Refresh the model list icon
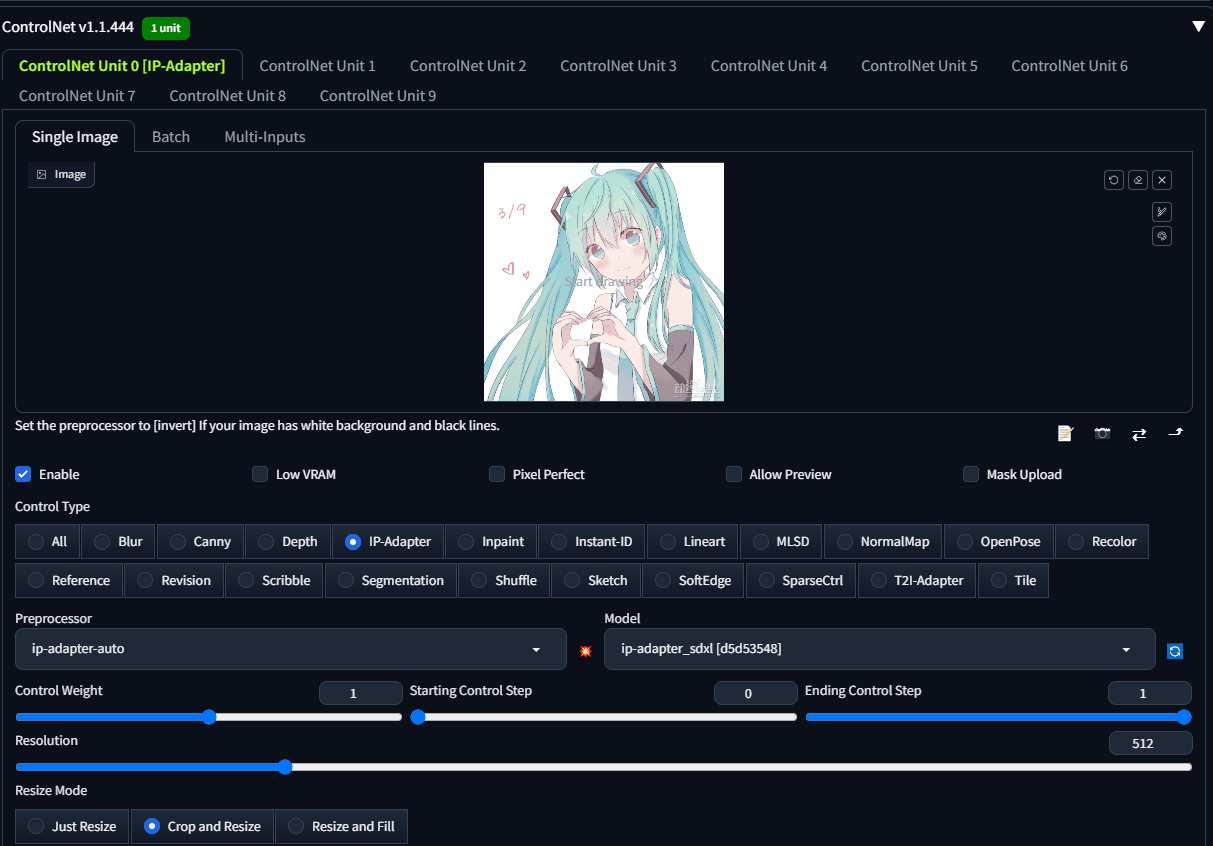This screenshot has height=846, width=1213. coord(1175,651)
